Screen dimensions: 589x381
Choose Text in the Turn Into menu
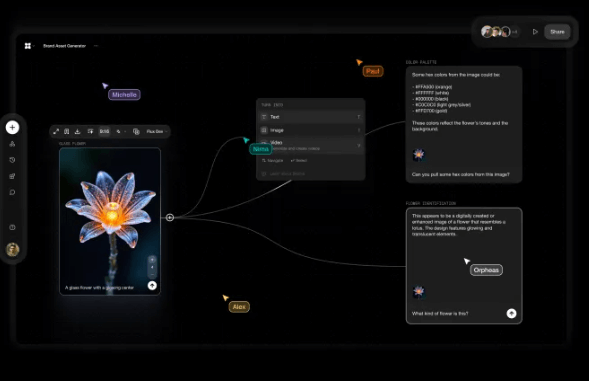pos(311,117)
